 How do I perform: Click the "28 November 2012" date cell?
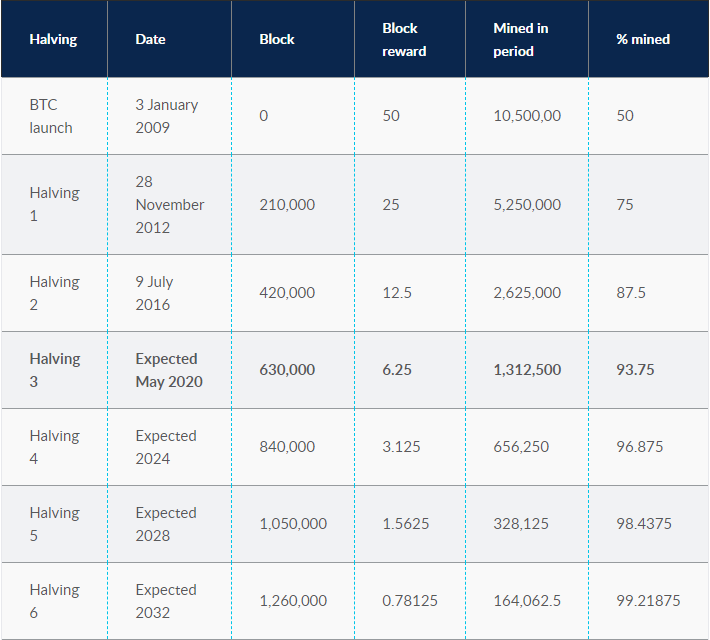170,204
